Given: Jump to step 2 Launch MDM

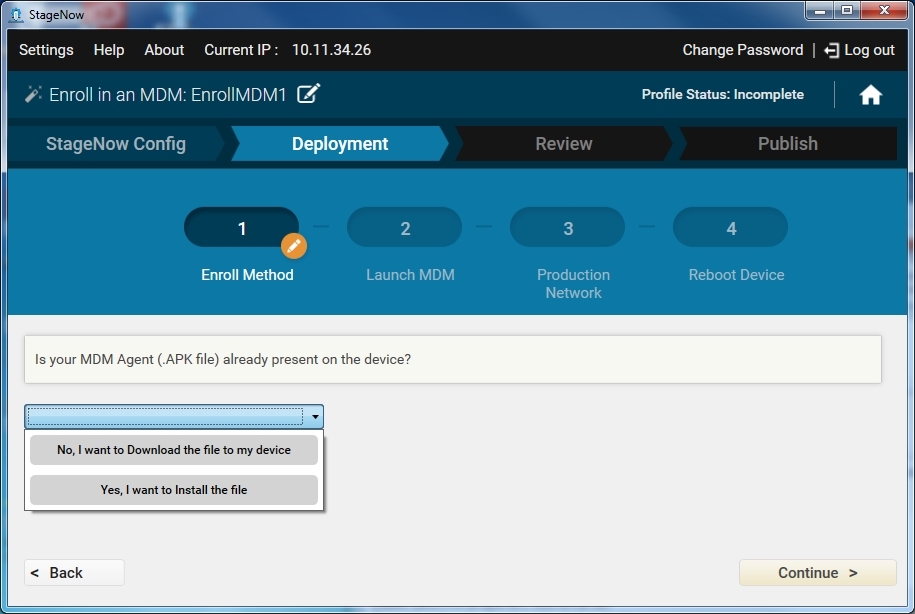Looking at the screenshot, I should pyautogui.click(x=405, y=229).
